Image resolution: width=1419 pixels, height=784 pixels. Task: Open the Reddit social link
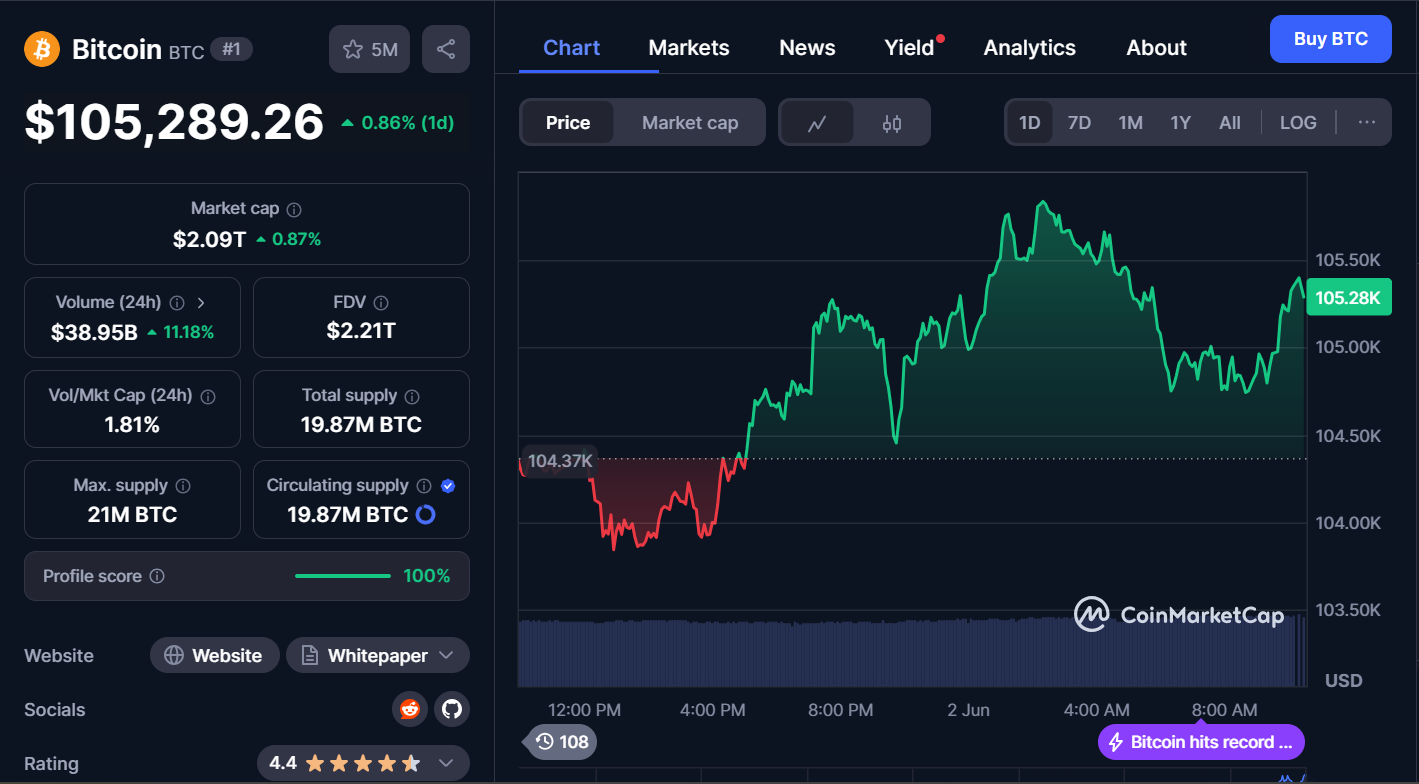(409, 710)
